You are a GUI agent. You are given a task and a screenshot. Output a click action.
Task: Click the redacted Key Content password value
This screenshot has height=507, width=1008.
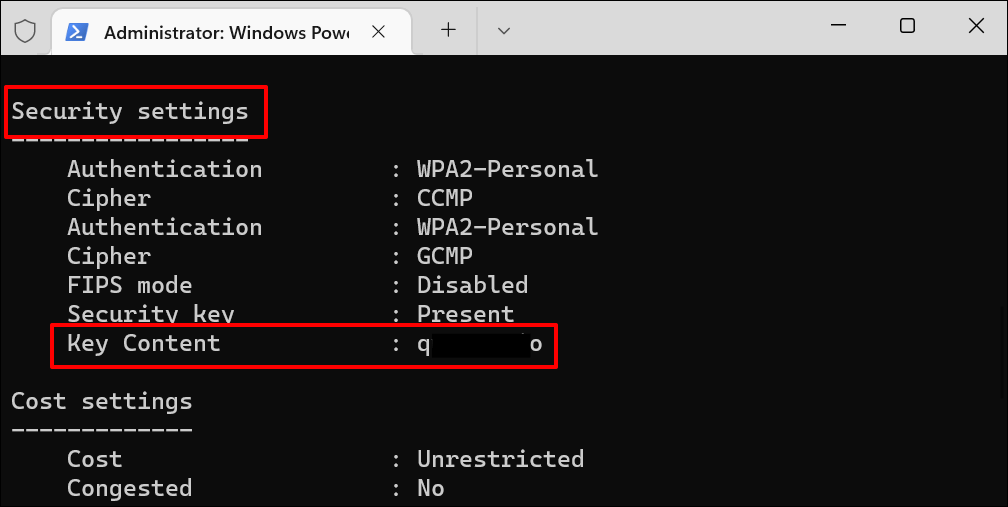480,345
